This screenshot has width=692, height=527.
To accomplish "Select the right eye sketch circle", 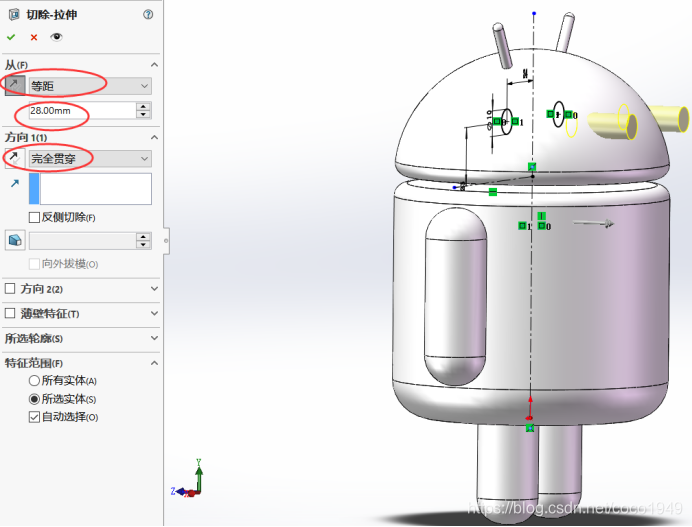I will coord(559,114).
